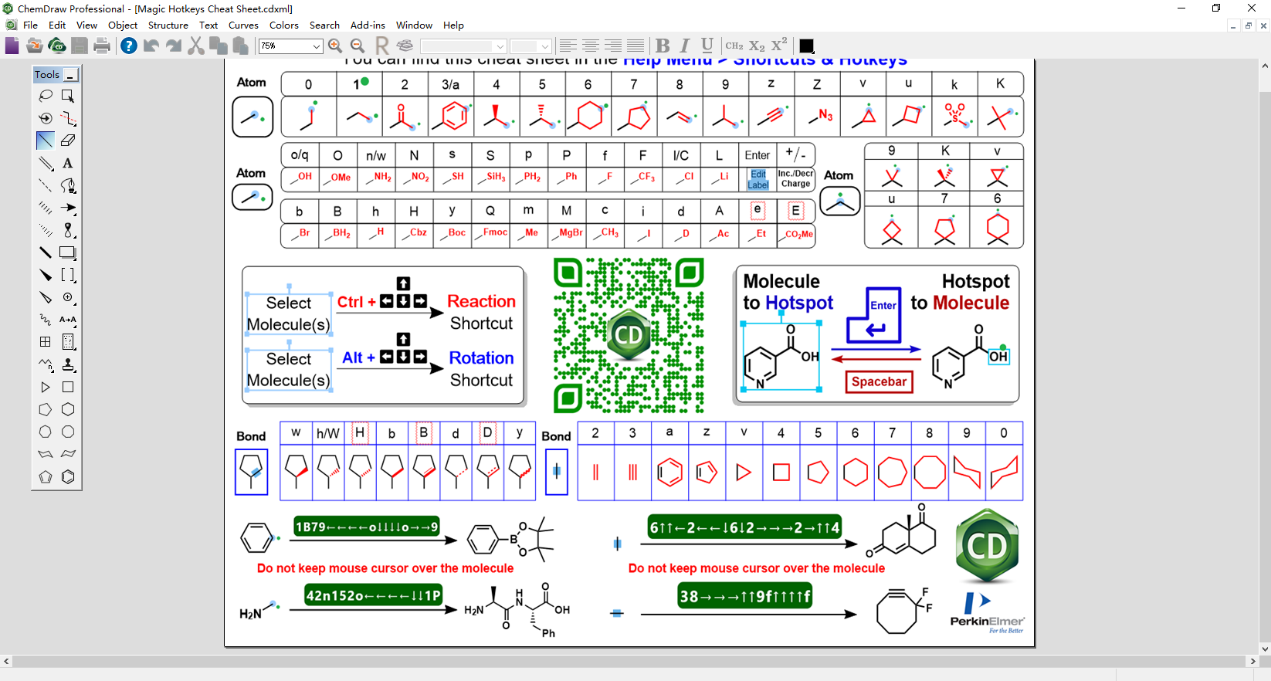Toggle Italic text formatting
This screenshot has height=681, width=1271.
(x=685, y=46)
